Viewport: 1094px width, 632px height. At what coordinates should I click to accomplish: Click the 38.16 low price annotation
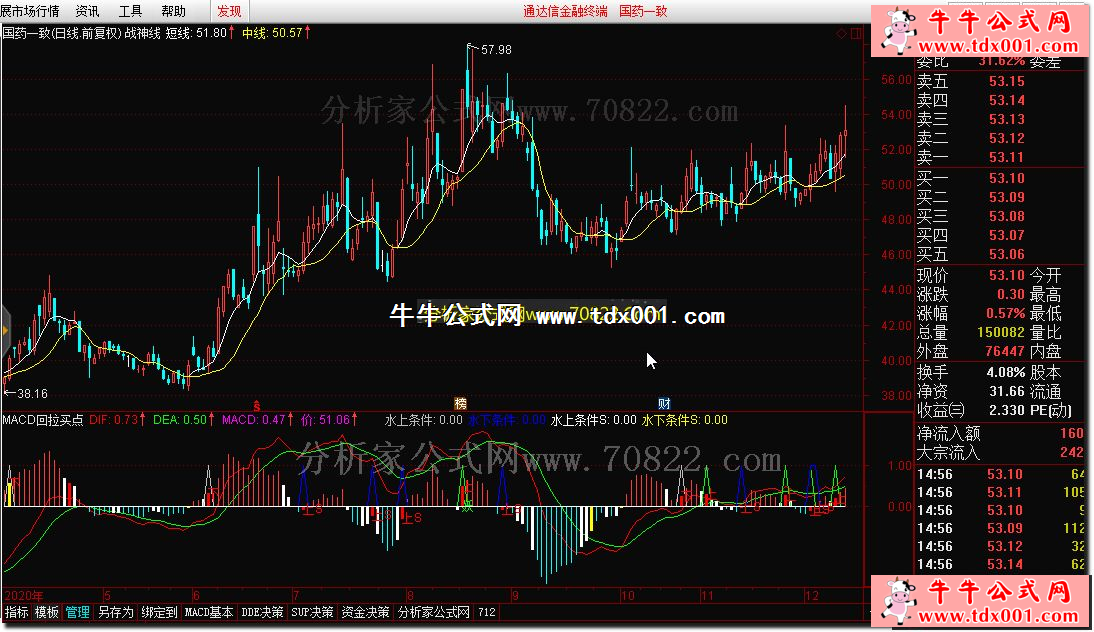click(32, 393)
